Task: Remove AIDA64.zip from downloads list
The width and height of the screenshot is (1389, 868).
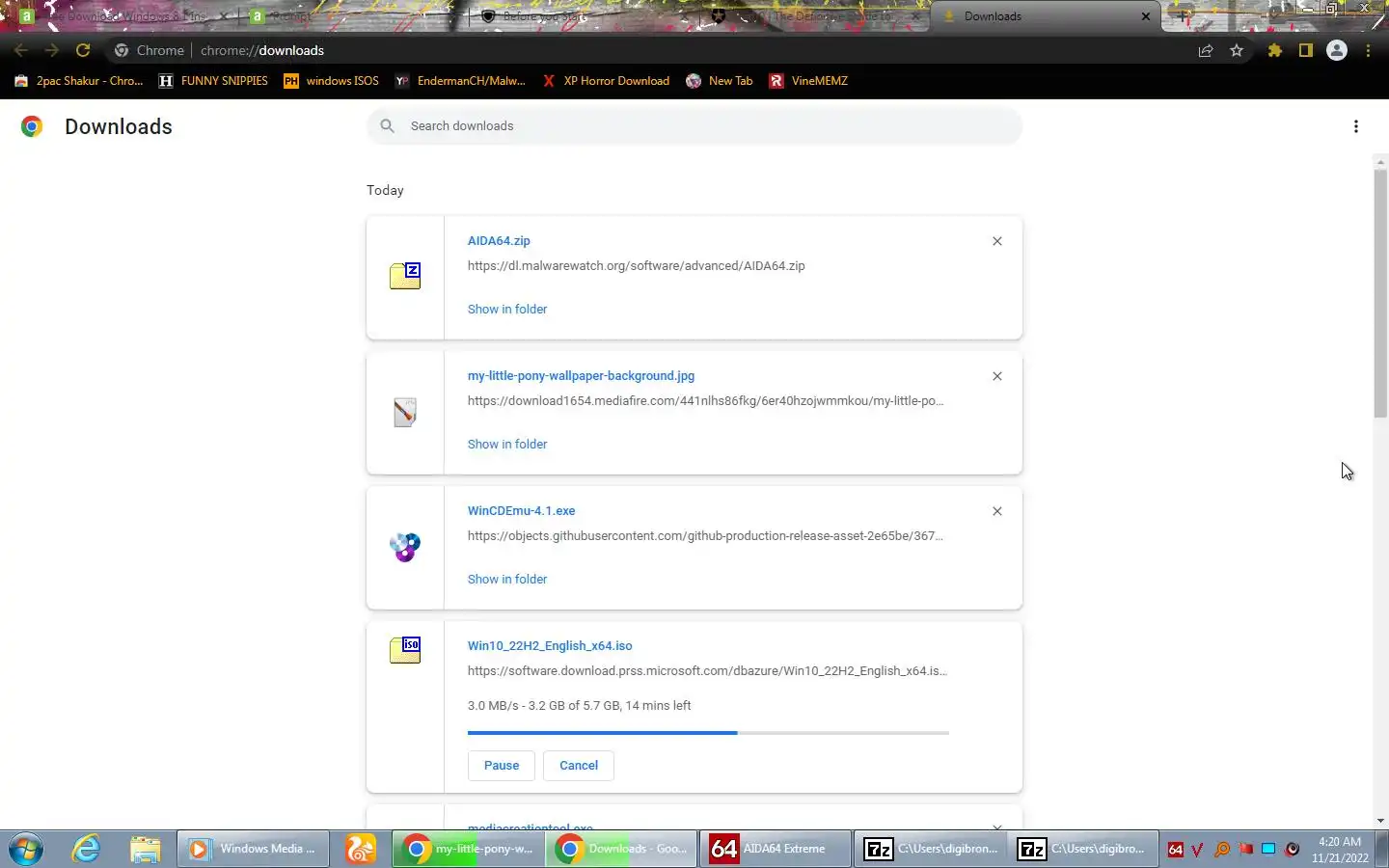Action: [x=997, y=241]
